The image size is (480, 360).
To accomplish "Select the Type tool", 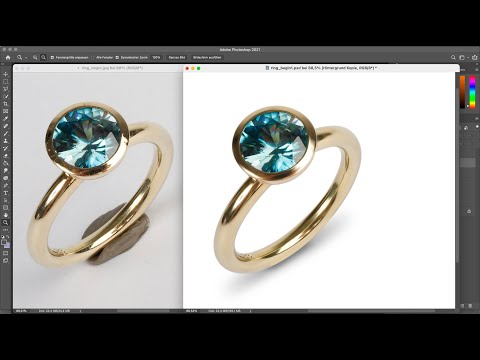I will pyautogui.click(x=6, y=193).
